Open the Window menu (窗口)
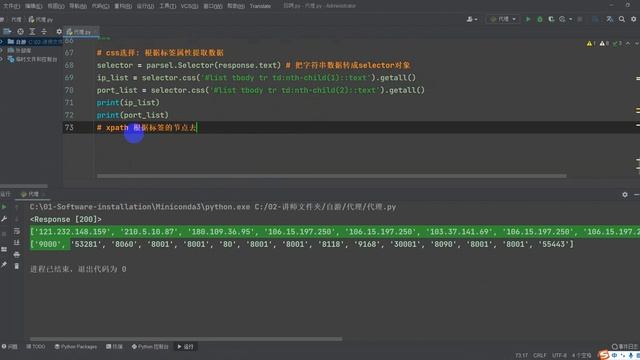640x360 pixels. tap(213, 6)
